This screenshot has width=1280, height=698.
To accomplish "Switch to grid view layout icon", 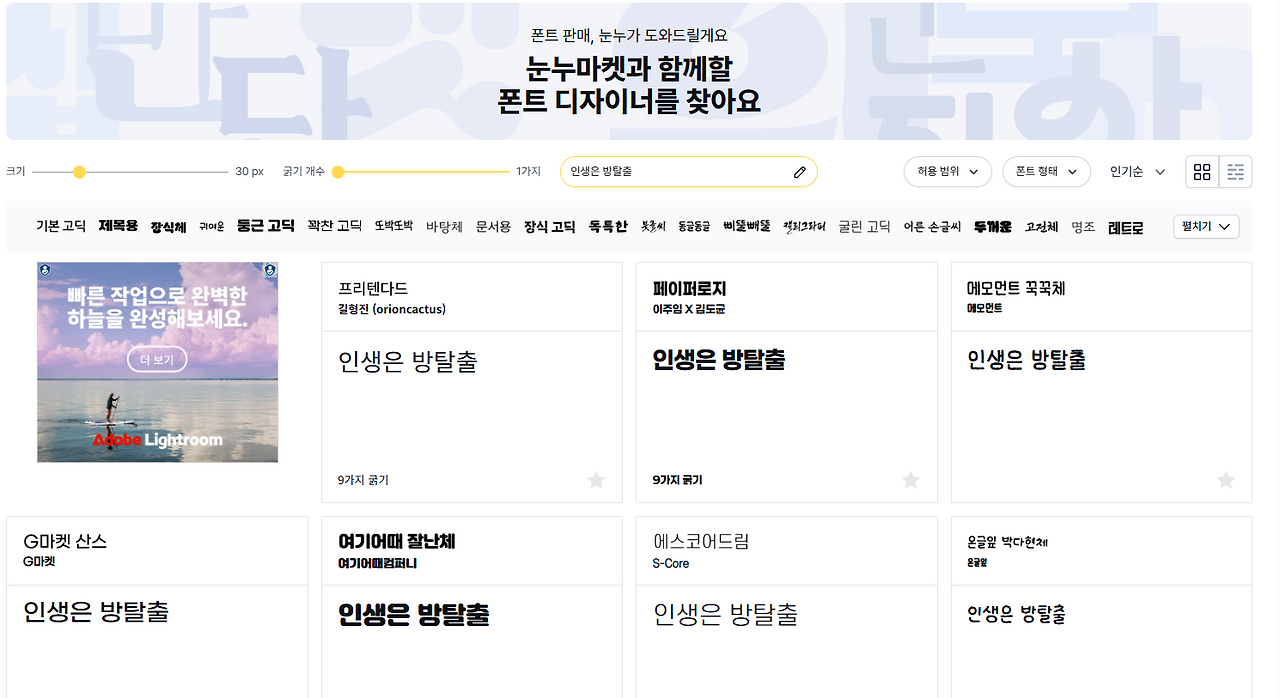I will (1202, 171).
